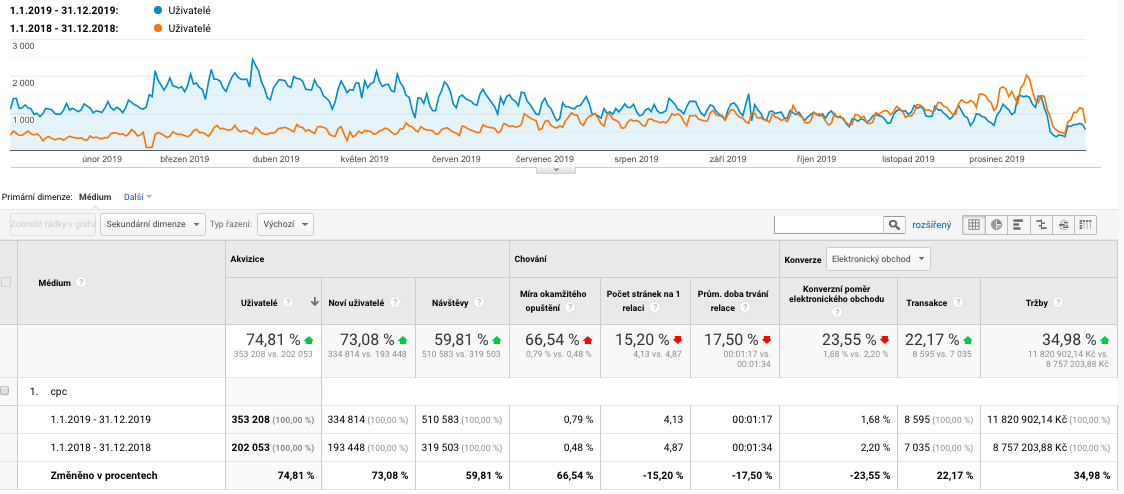Viewport: 1124px width, 494px height.
Task: Click duben 2019 label on chart axis
Action: (x=276, y=159)
